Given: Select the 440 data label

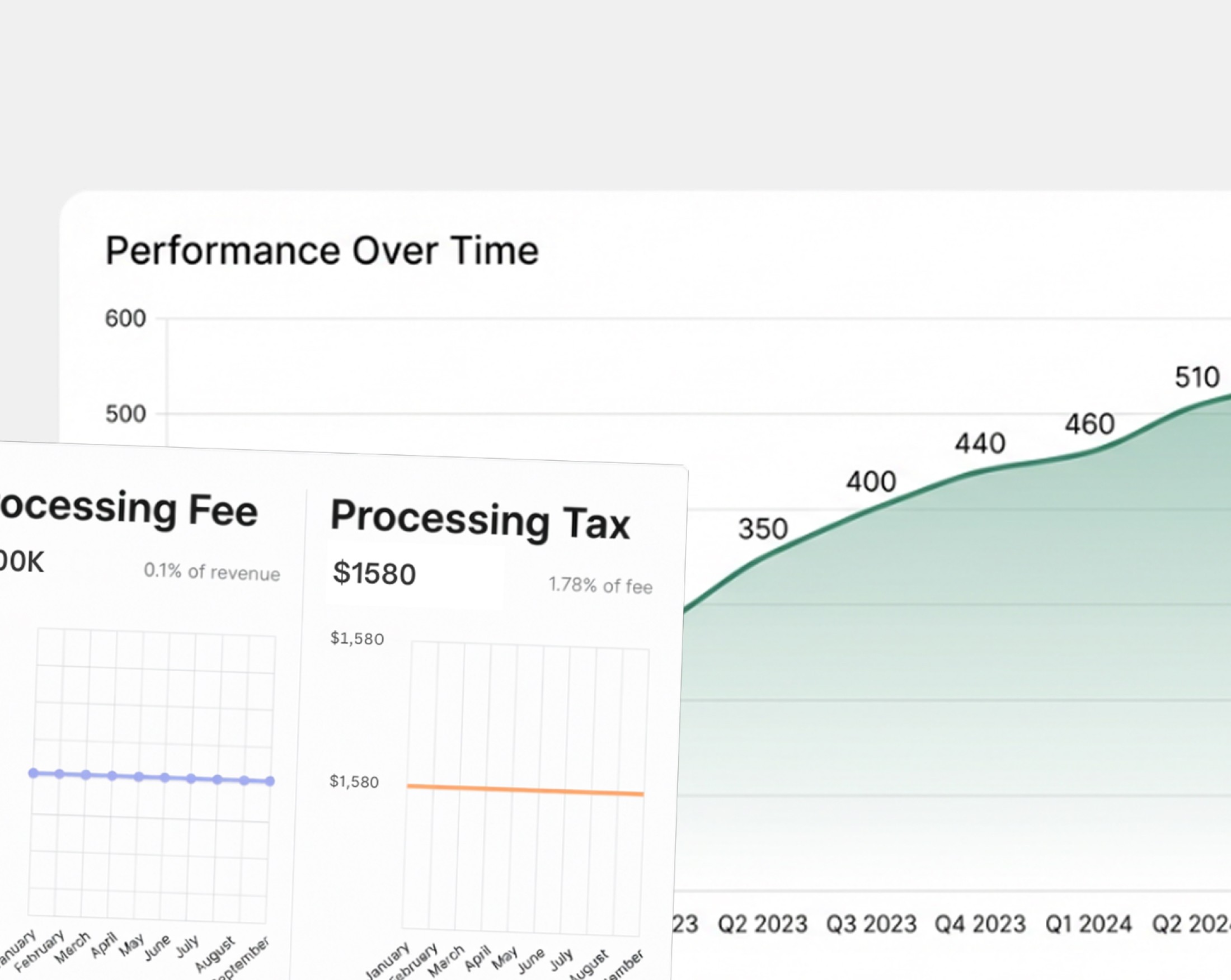Looking at the screenshot, I should click(980, 444).
